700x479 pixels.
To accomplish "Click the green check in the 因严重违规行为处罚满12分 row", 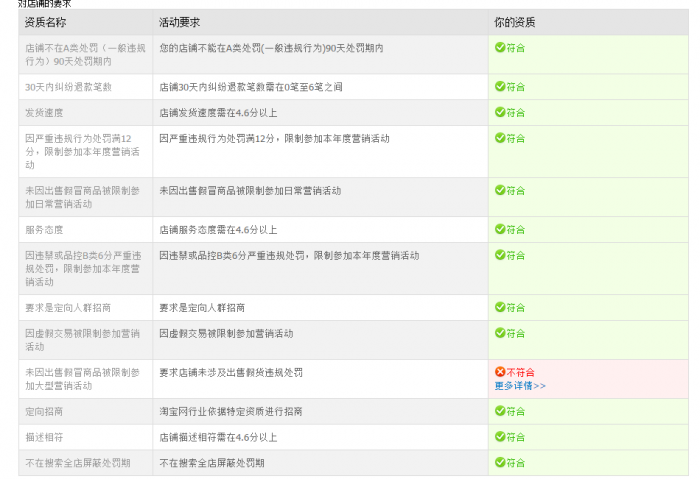I will click(x=500, y=138).
